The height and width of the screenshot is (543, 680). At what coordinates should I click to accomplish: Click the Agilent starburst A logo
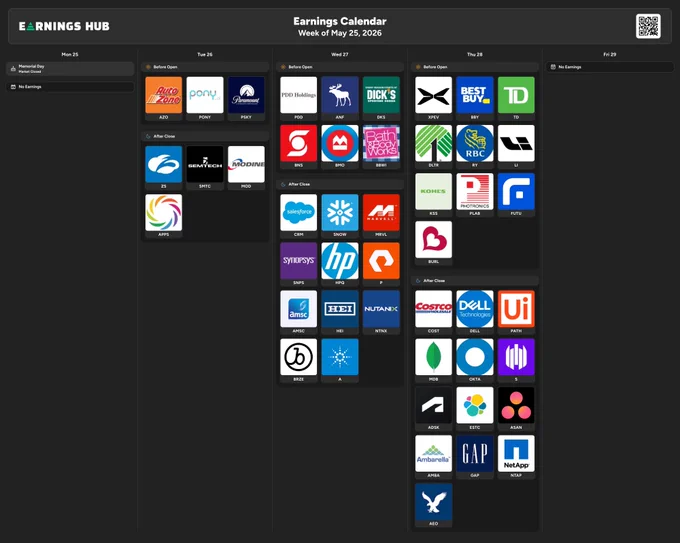point(340,357)
